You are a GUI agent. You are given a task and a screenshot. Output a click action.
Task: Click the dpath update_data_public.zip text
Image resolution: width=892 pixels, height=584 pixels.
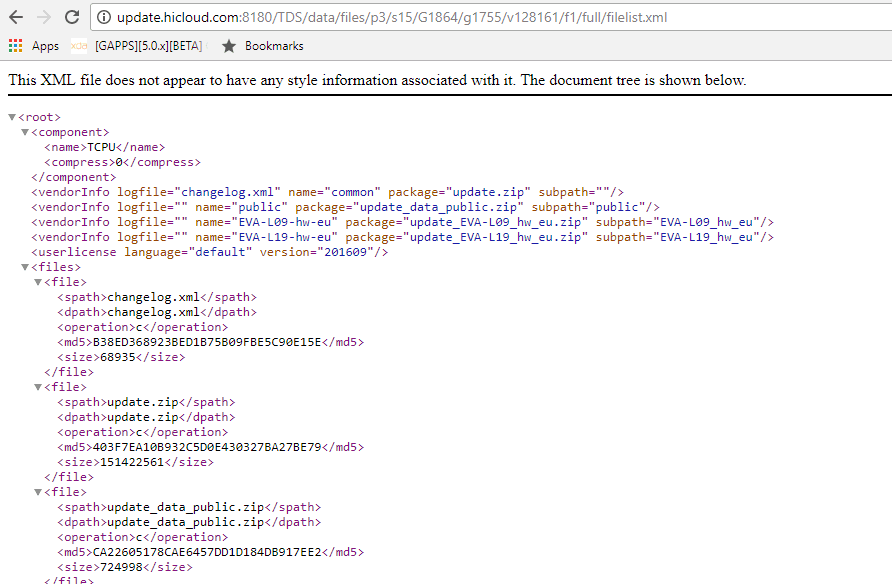186,522
